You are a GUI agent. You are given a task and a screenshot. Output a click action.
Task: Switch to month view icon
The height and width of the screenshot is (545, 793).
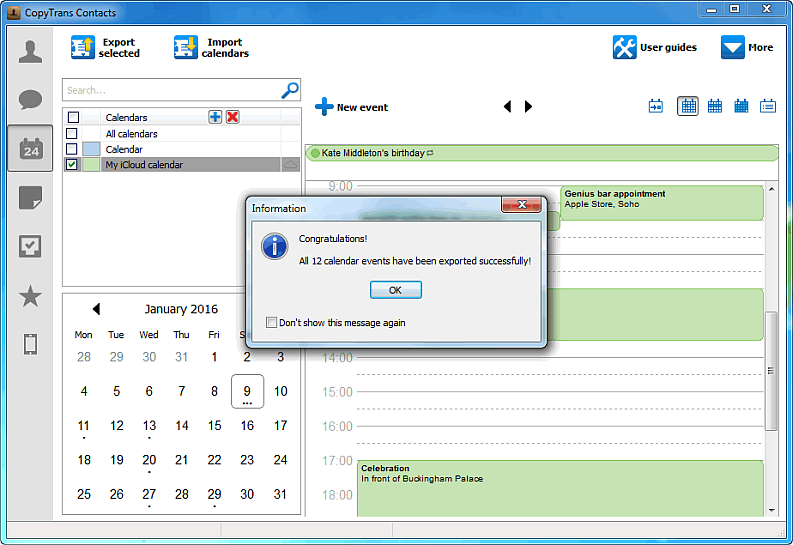pyautogui.click(x=741, y=106)
